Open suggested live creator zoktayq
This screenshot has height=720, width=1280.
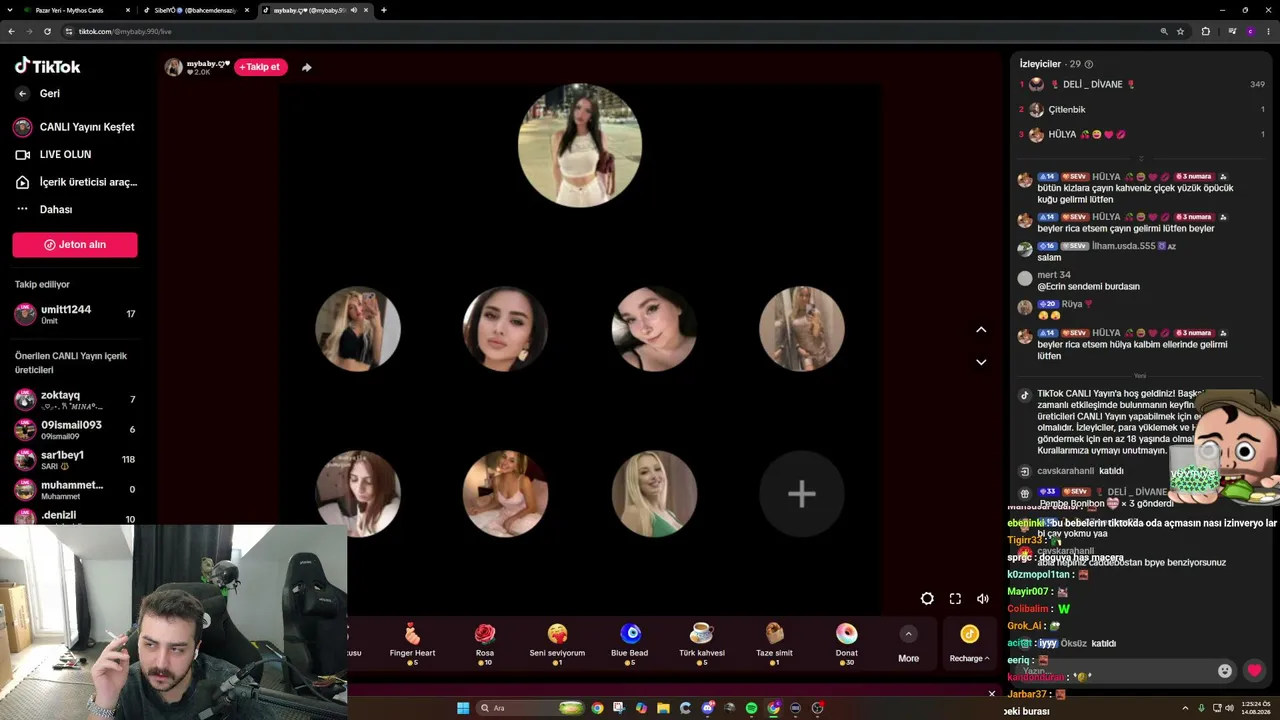(x=75, y=400)
